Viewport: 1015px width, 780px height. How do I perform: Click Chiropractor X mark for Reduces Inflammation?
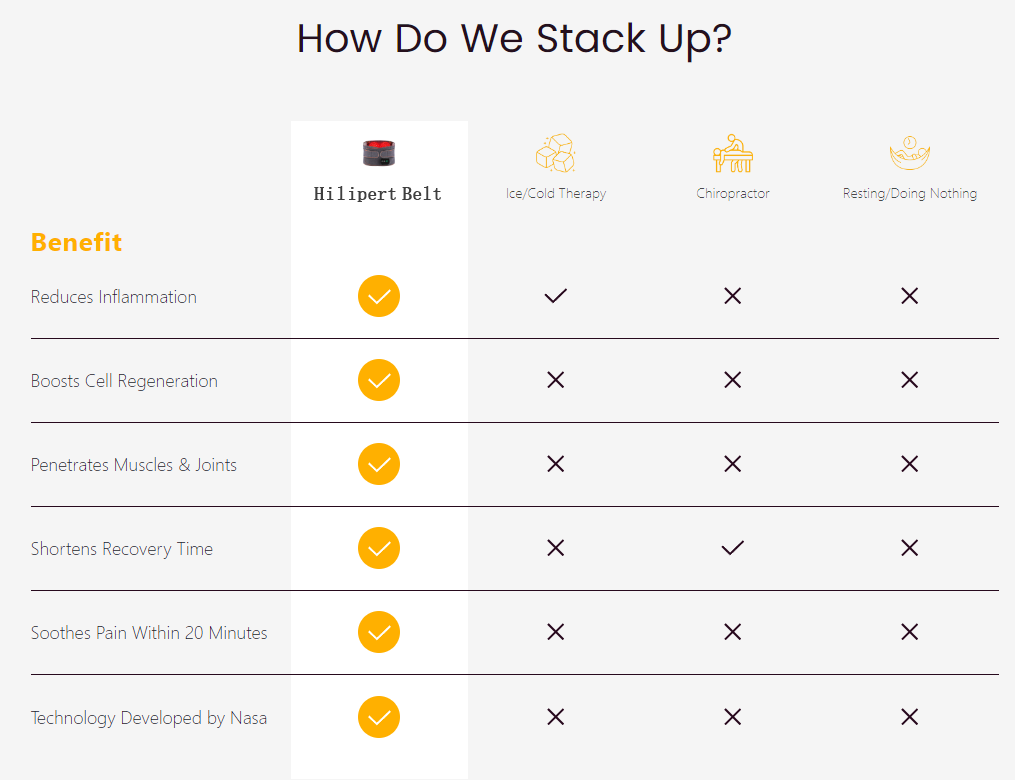tap(733, 296)
